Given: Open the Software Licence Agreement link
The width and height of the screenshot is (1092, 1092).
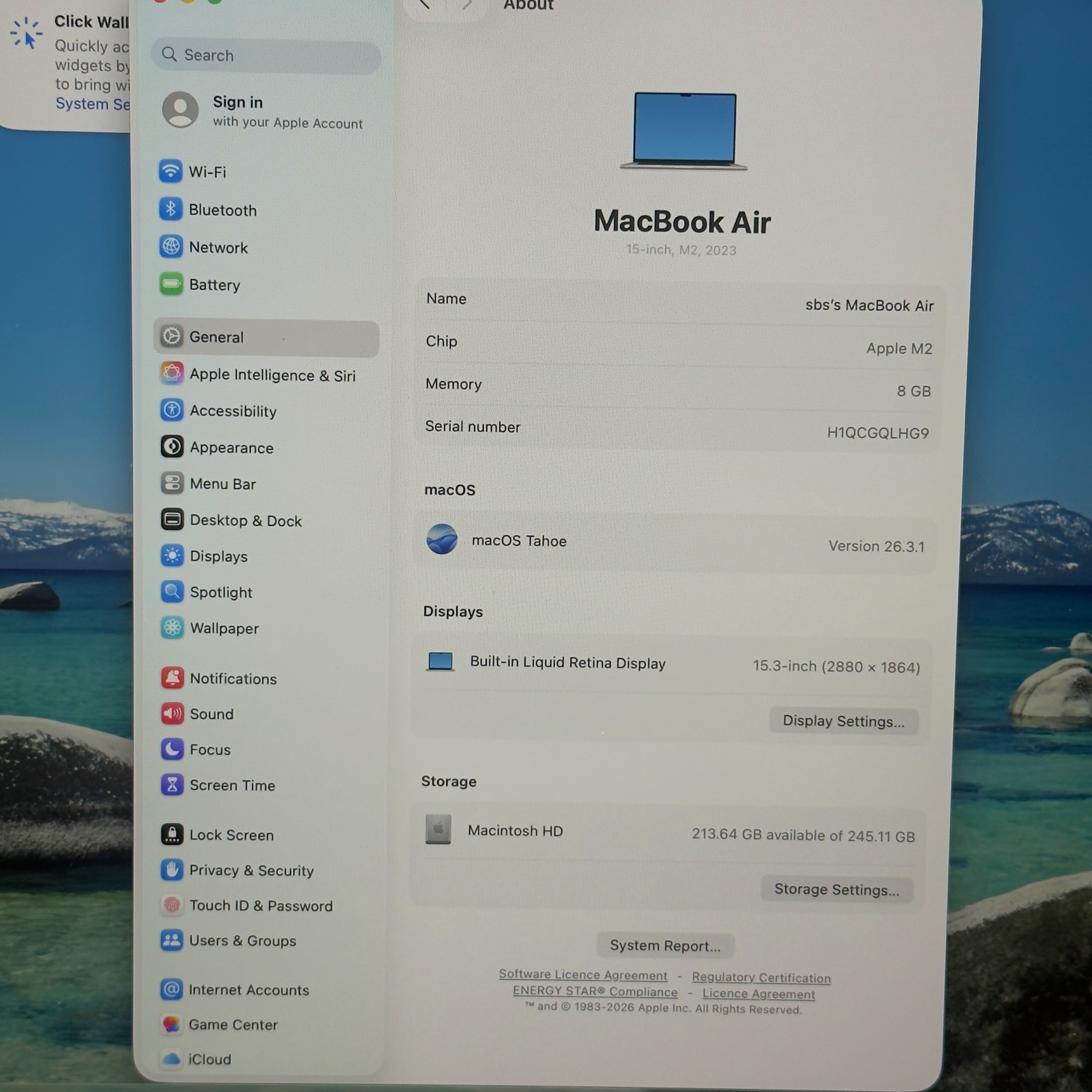Looking at the screenshot, I should pyautogui.click(x=583, y=975).
